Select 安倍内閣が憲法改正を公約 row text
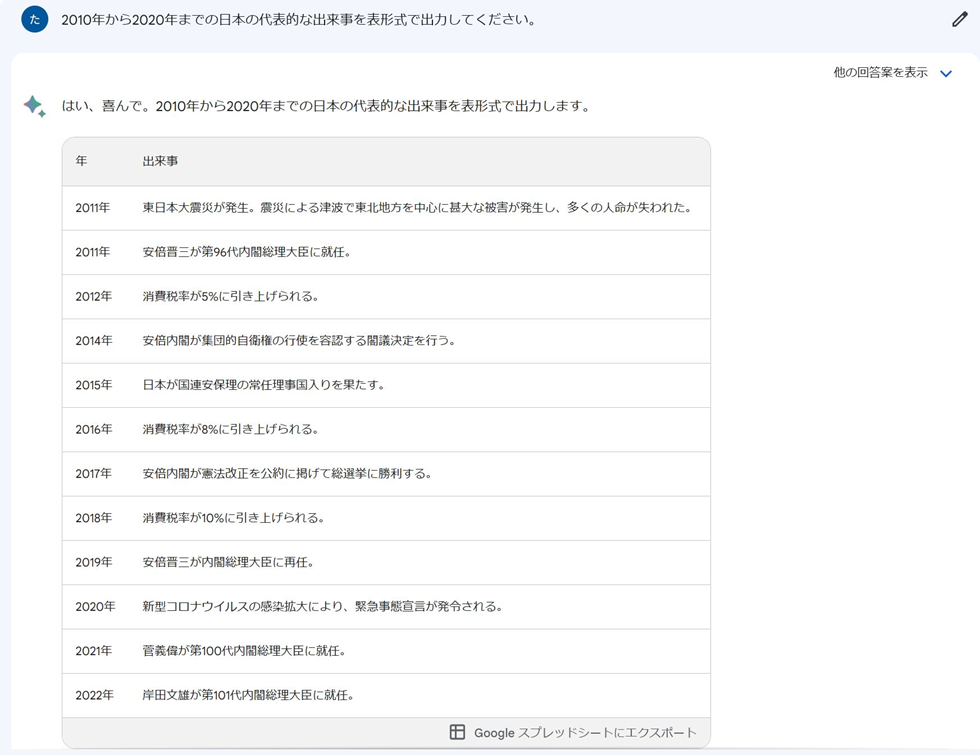Viewport: 980px width, 755px height. click(288, 474)
